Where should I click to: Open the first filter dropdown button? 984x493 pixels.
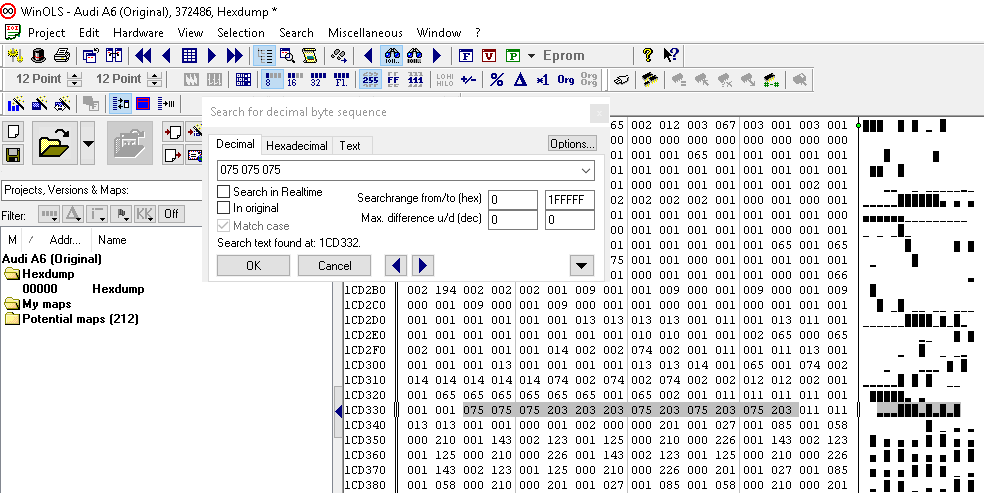[48, 215]
